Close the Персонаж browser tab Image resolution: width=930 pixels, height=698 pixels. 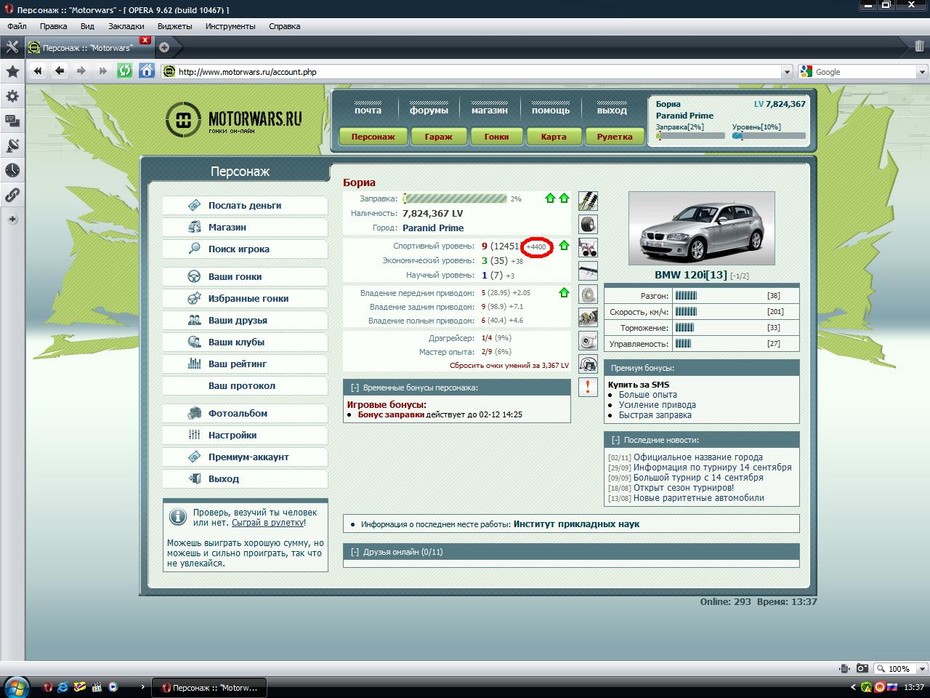click(145, 40)
